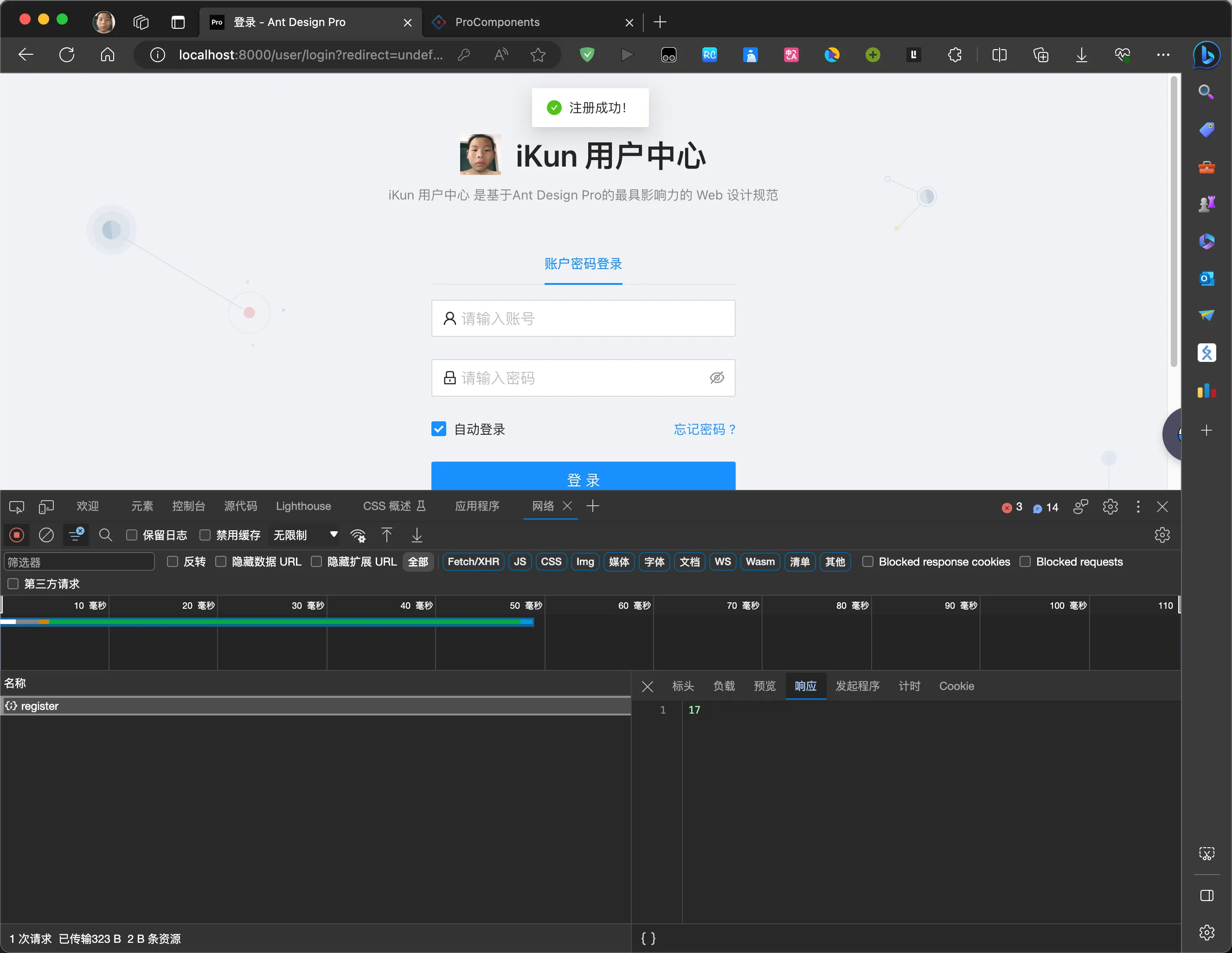
Task: View the 标头 request tab
Action: tap(683, 686)
